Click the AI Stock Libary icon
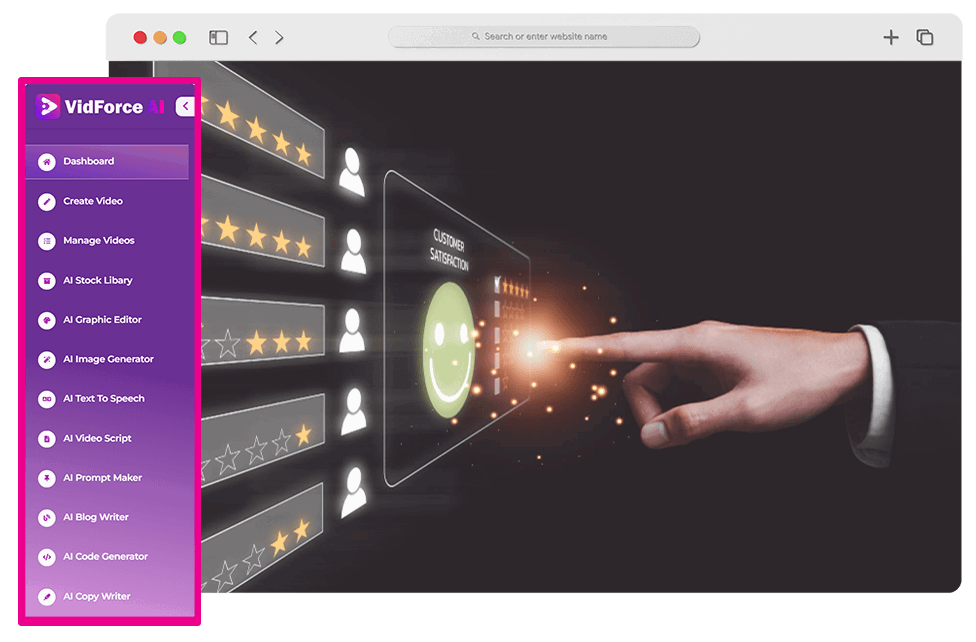976x642 pixels. pyautogui.click(x=46, y=281)
